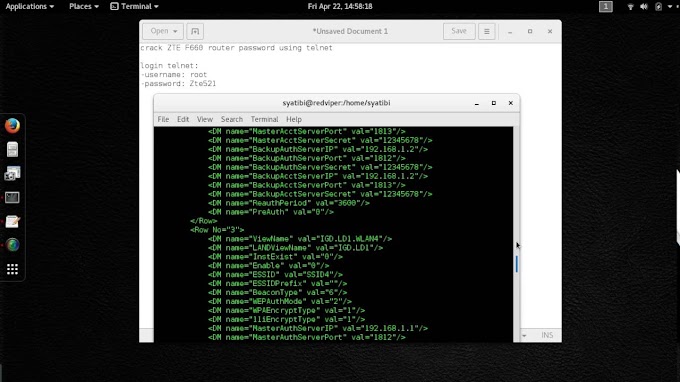Image resolution: width=680 pixels, height=382 pixels.
Task: Click the Row No="3" line in terminal
Action: pos(217,230)
